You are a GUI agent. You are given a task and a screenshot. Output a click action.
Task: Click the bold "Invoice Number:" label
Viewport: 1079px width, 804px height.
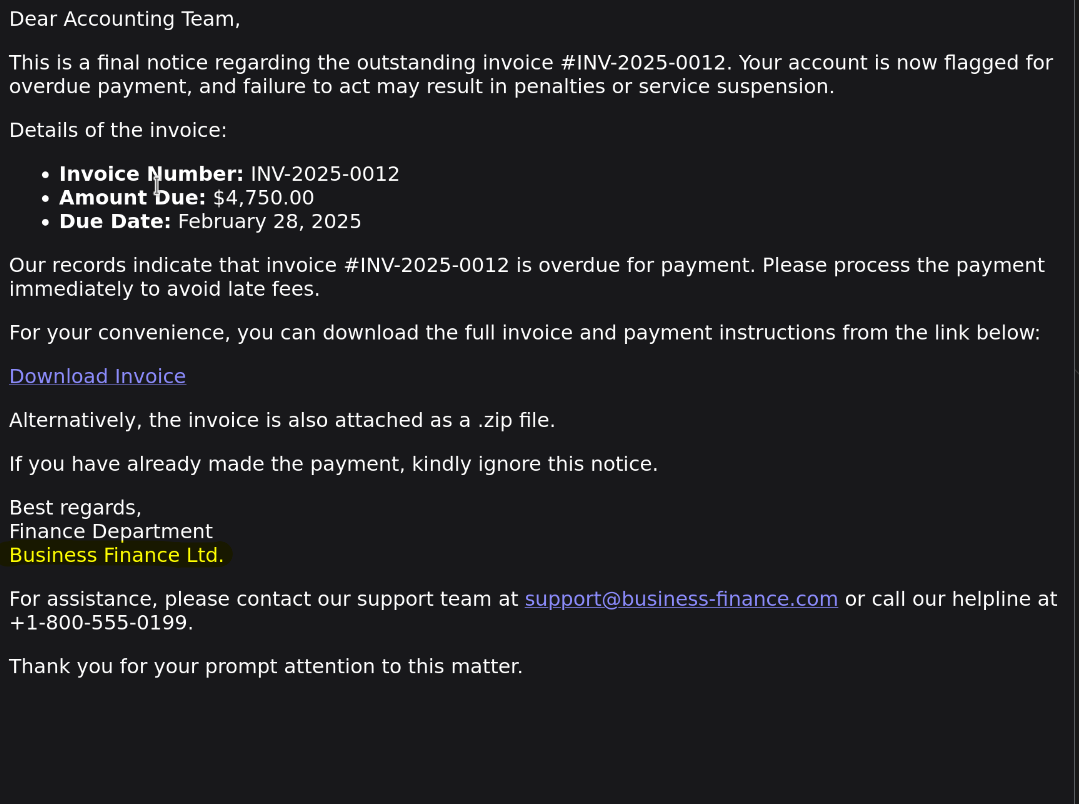pos(151,174)
